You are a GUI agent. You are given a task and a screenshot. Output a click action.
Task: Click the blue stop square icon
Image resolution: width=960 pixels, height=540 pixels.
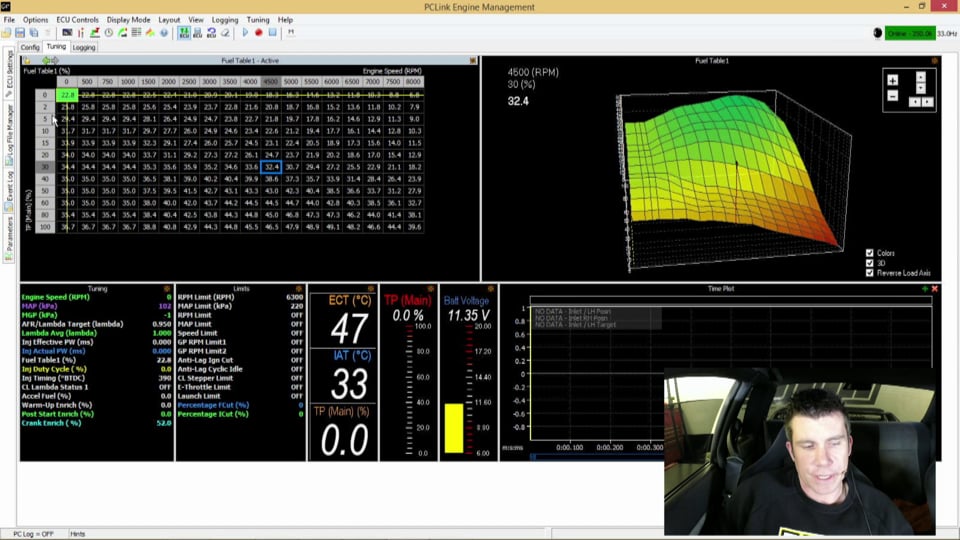pos(272,32)
